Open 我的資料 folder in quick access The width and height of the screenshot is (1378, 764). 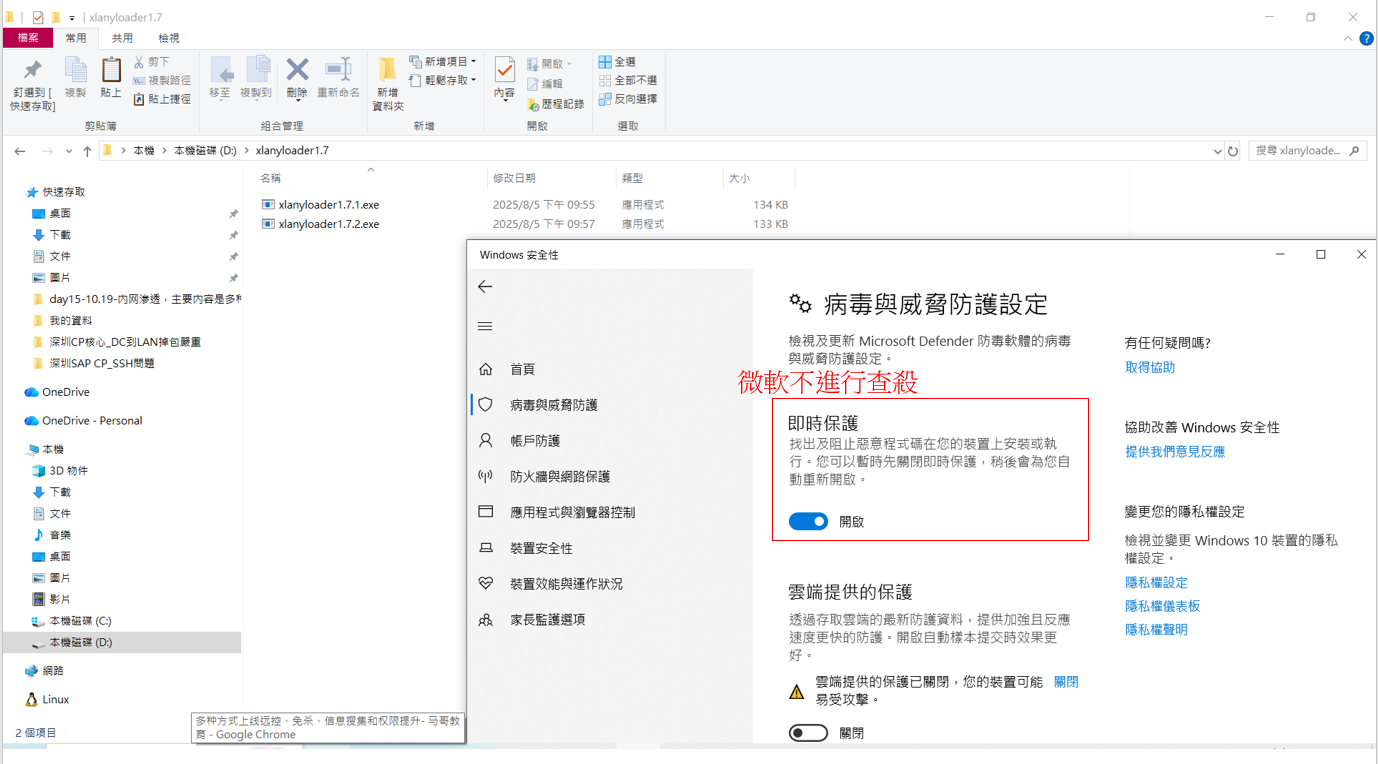(x=70, y=321)
